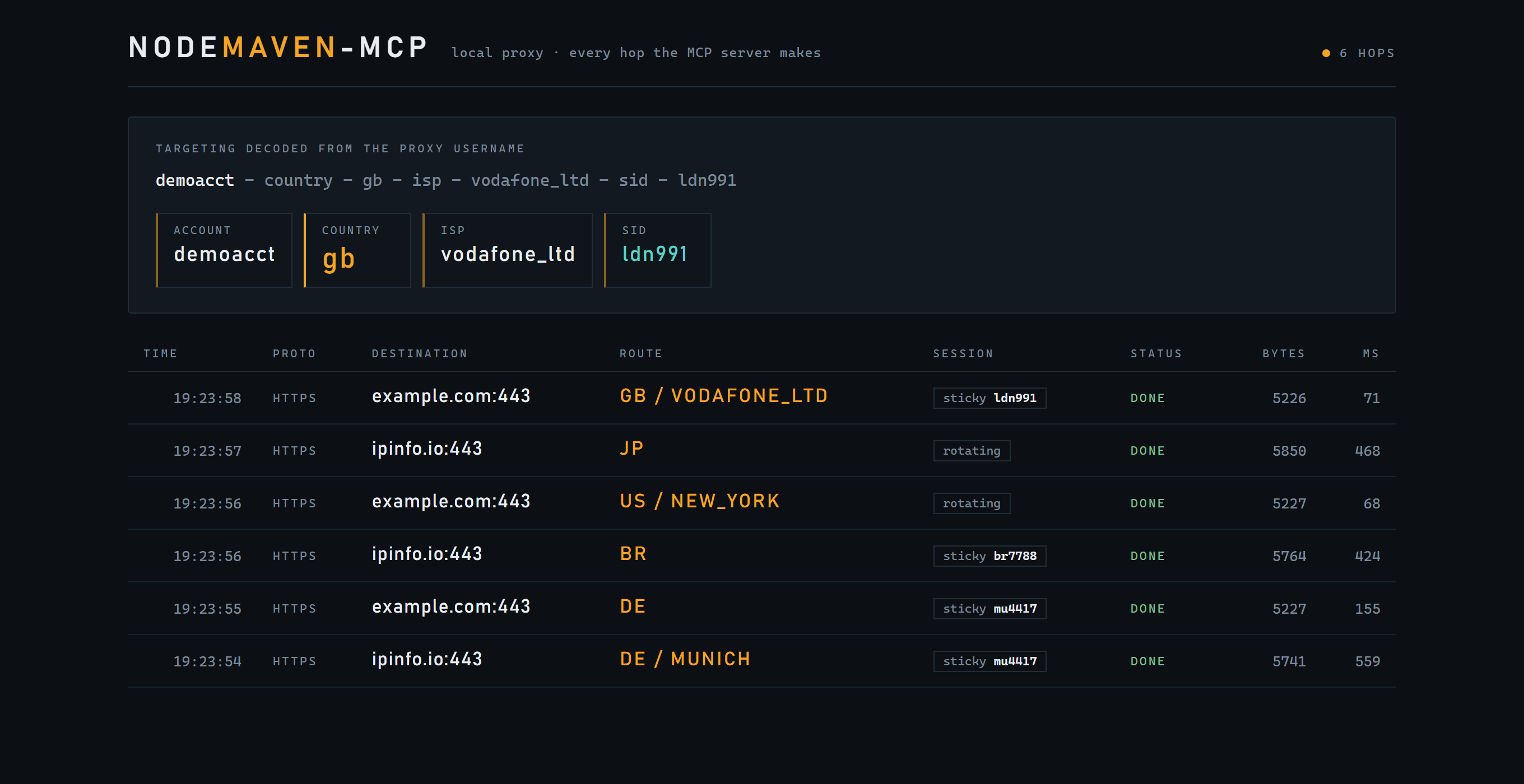This screenshot has width=1524, height=784.
Task: Click the bytes value 5741
Action: [x=1289, y=661]
